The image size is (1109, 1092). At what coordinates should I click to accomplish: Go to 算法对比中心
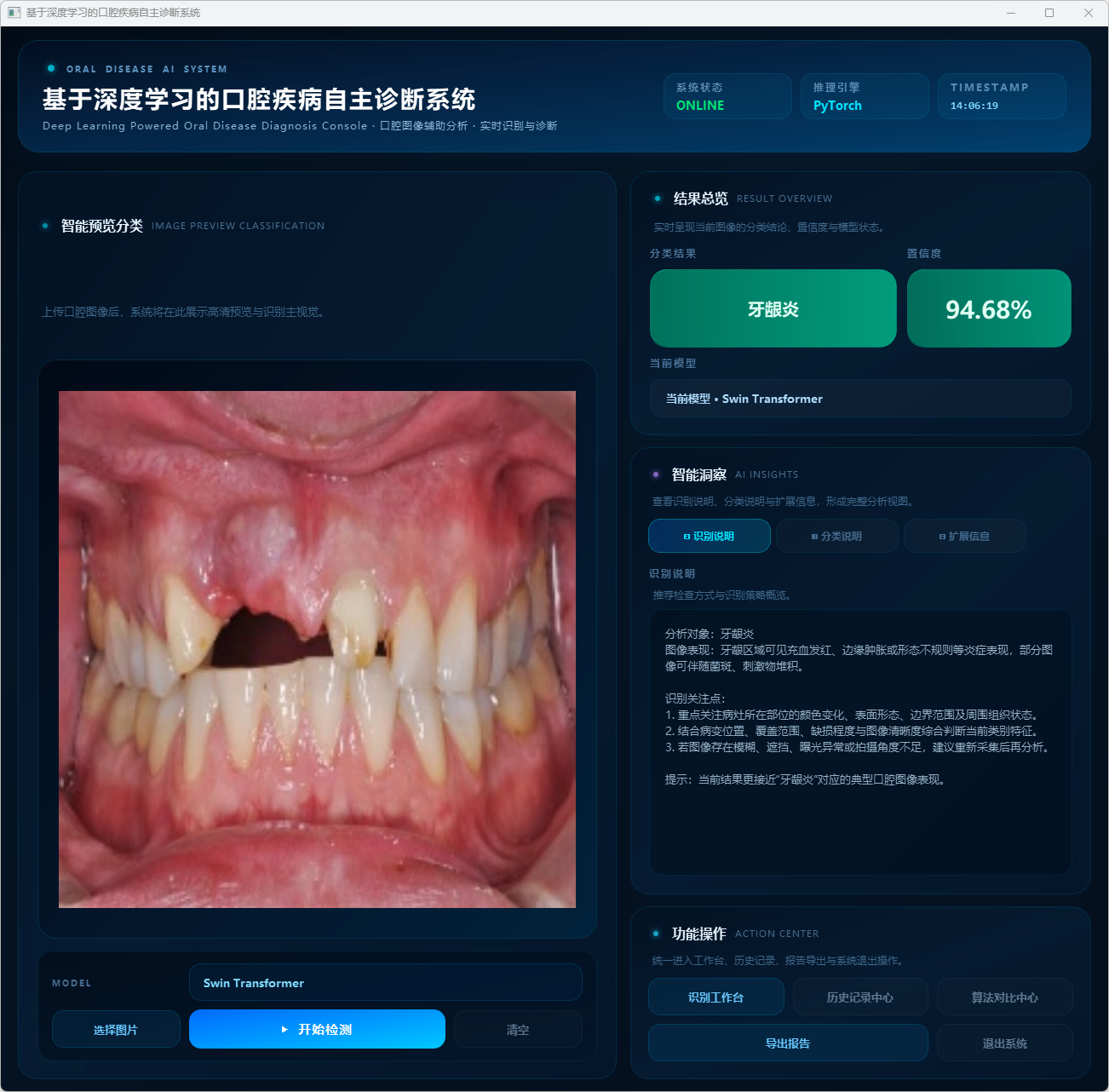coord(1004,997)
